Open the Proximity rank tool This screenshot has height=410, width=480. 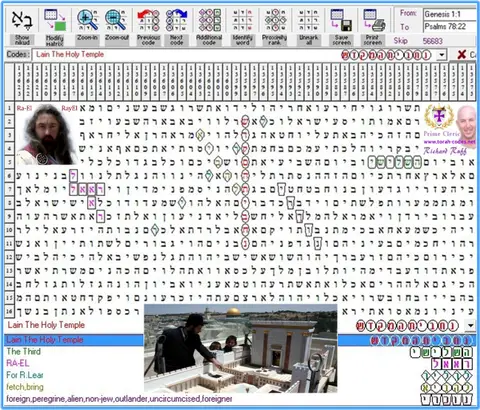(x=275, y=20)
